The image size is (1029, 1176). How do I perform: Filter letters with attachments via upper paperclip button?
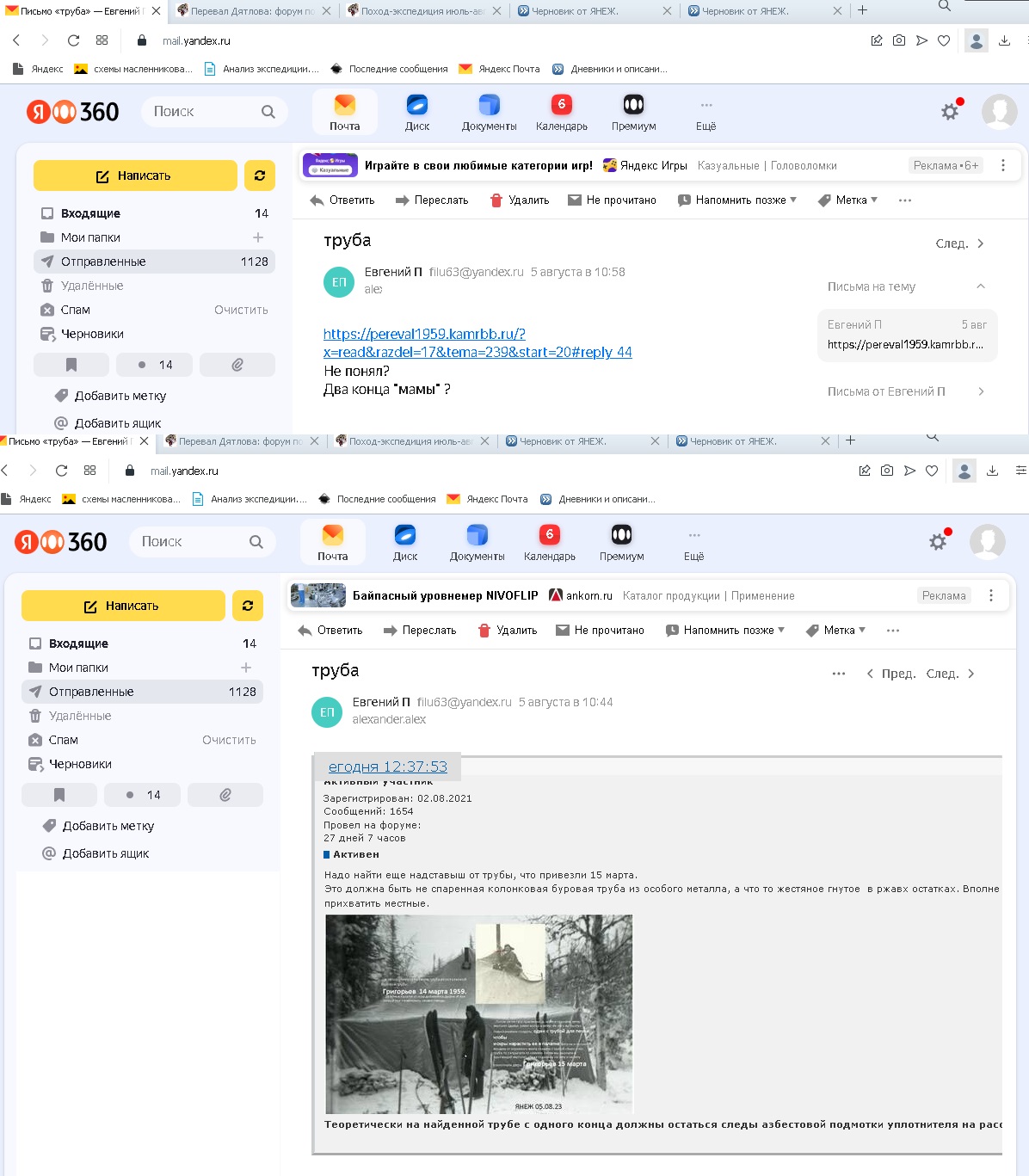(x=237, y=365)
